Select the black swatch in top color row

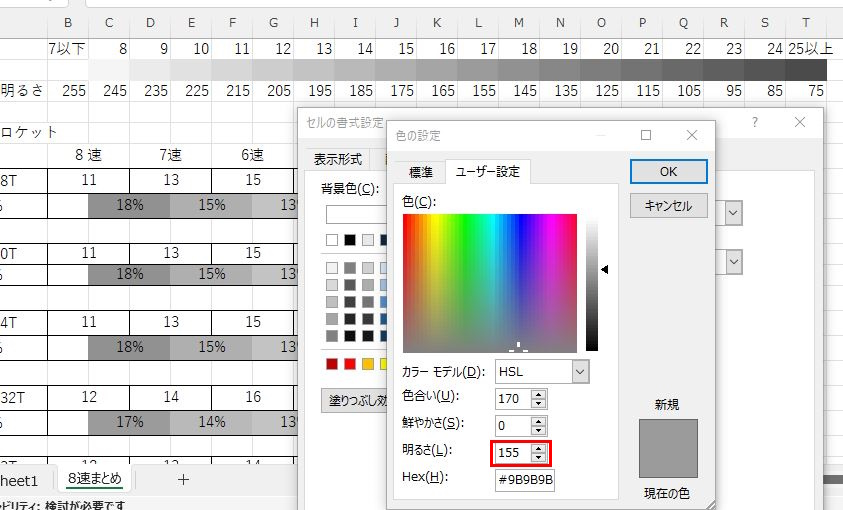(350, 240)
